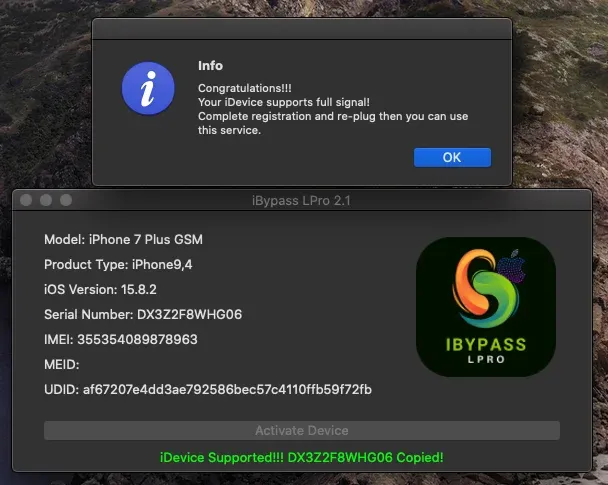This screenshot has height=485, width=608.
Task: Click green 'iDevice Supported!!!' status message
Action: pyautogui.click(x=302, y=457)
